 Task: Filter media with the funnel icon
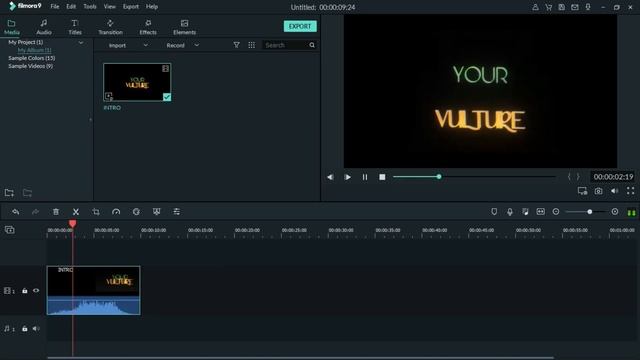pyautogui.click(x=236, y=45)
